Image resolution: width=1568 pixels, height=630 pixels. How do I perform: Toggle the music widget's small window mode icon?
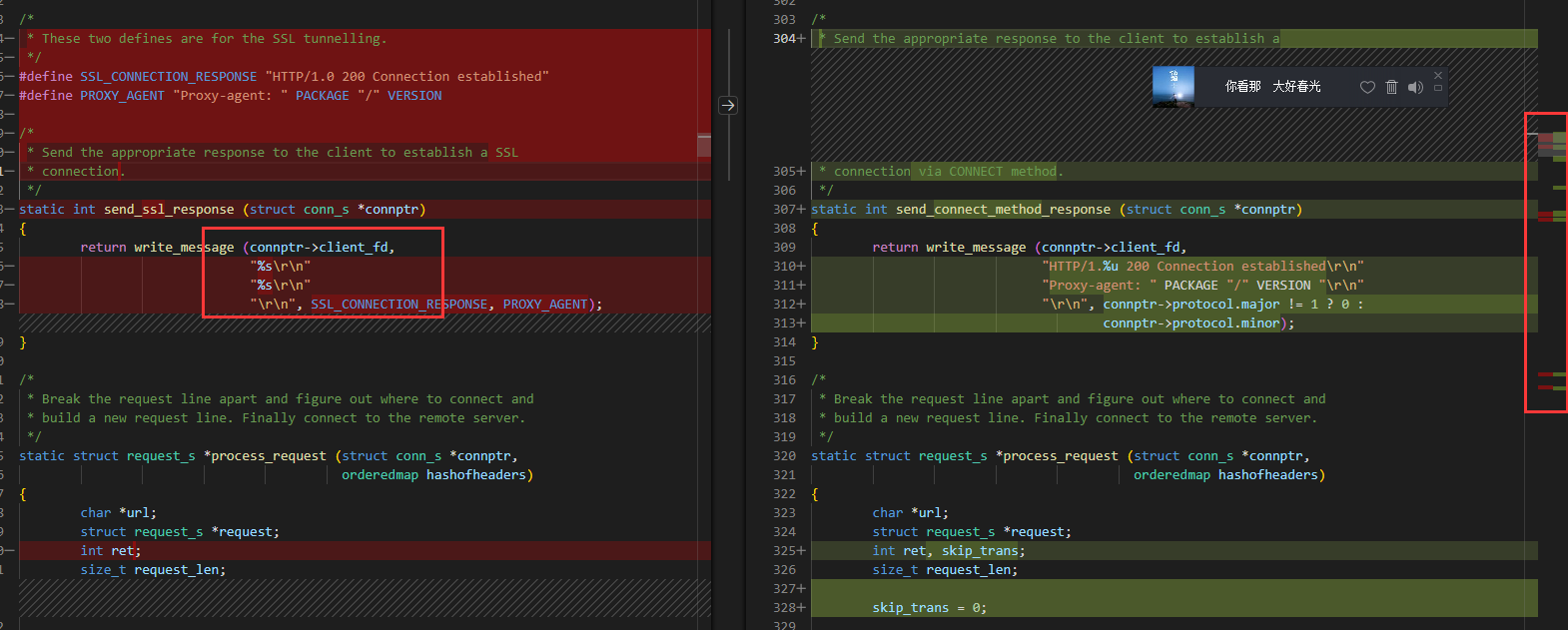(1438, 89)
